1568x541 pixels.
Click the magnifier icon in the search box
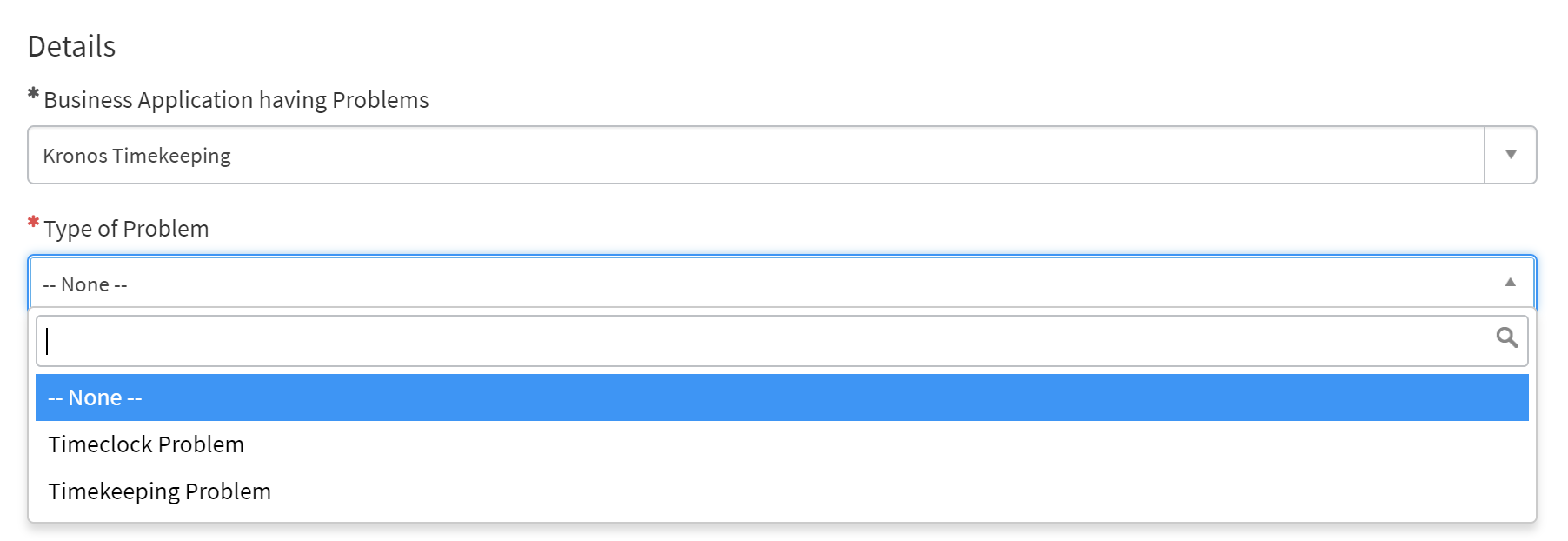[1506, 337]
